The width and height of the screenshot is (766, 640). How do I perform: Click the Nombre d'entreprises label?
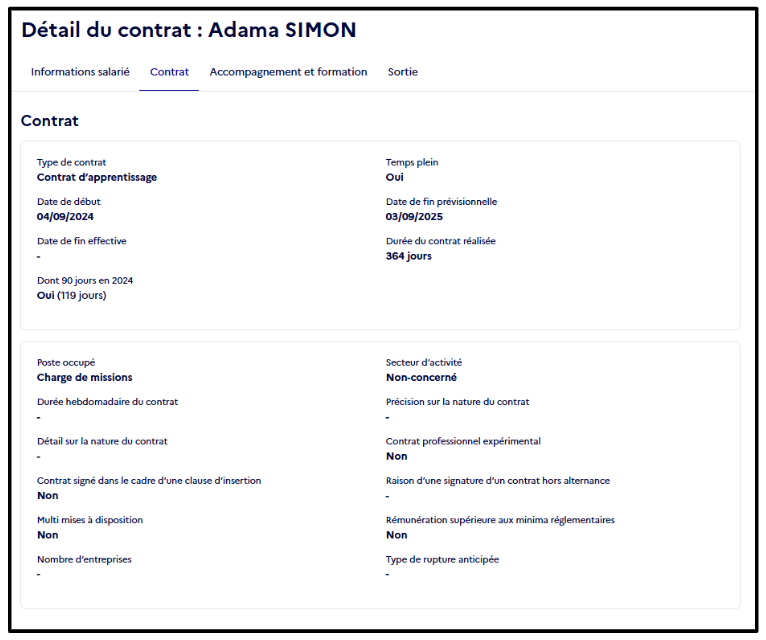pyautogui.click(x=84, y=559)
